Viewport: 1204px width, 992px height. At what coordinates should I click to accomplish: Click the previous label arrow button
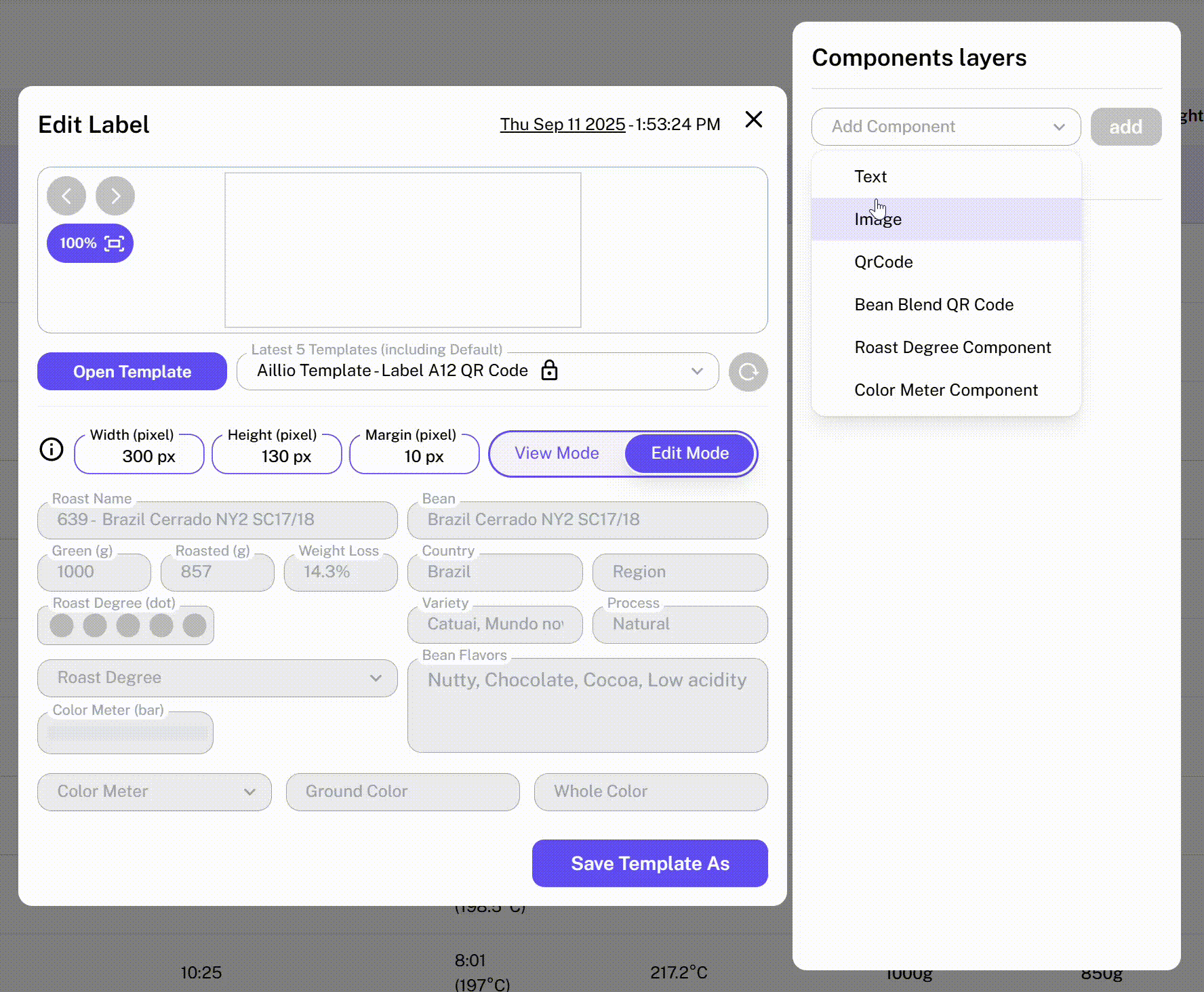pos(66,197)
